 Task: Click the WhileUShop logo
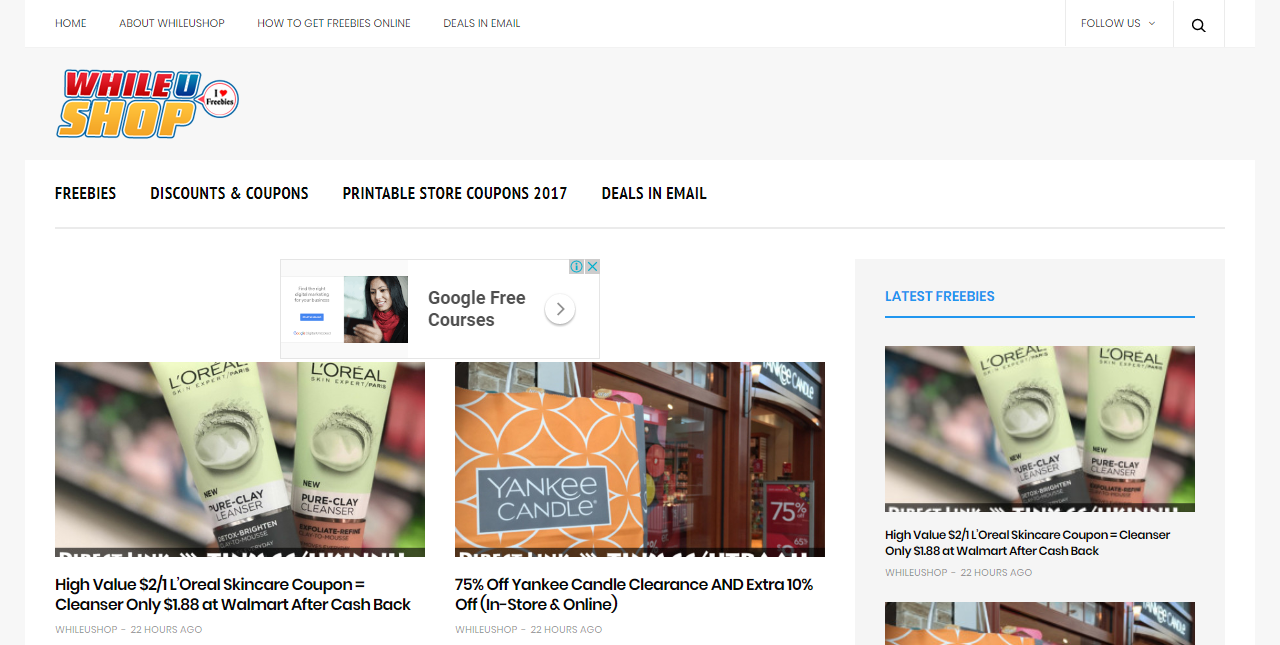pos(147,104)
